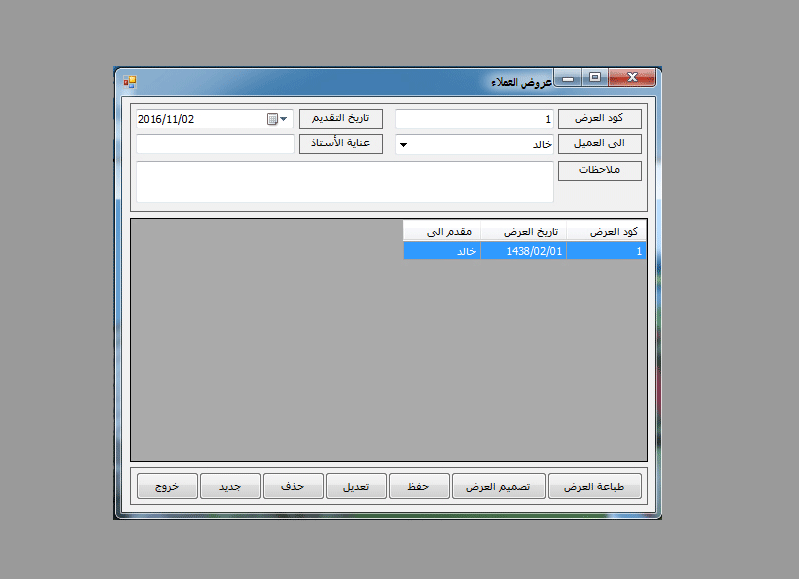Click the date text 2016/11/02
Viewport: 799px width, 579px height.
[x=166, y=119]
